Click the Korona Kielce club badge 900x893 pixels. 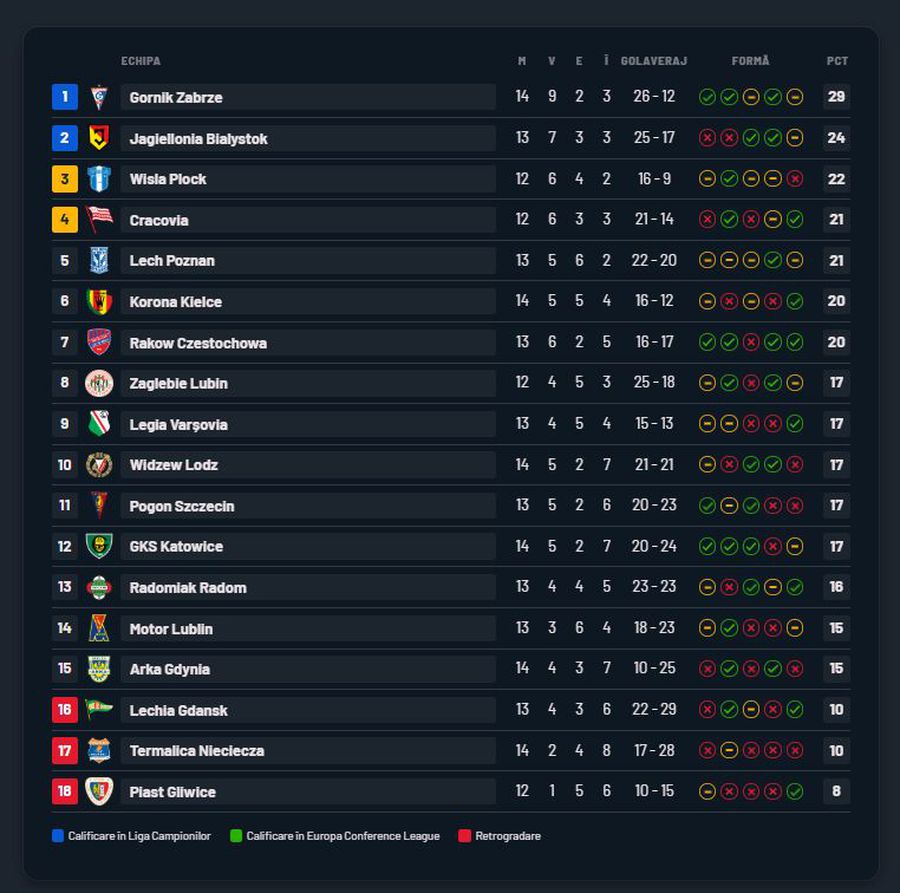point(98,301)
